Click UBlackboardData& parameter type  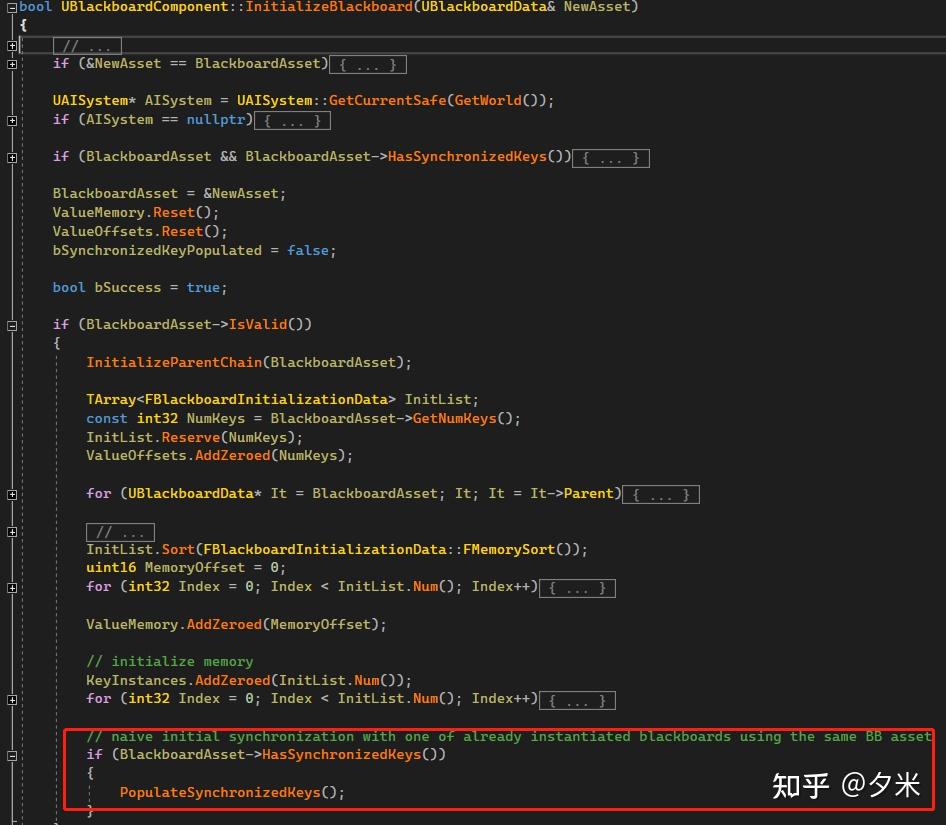click(x=488, y=7)
